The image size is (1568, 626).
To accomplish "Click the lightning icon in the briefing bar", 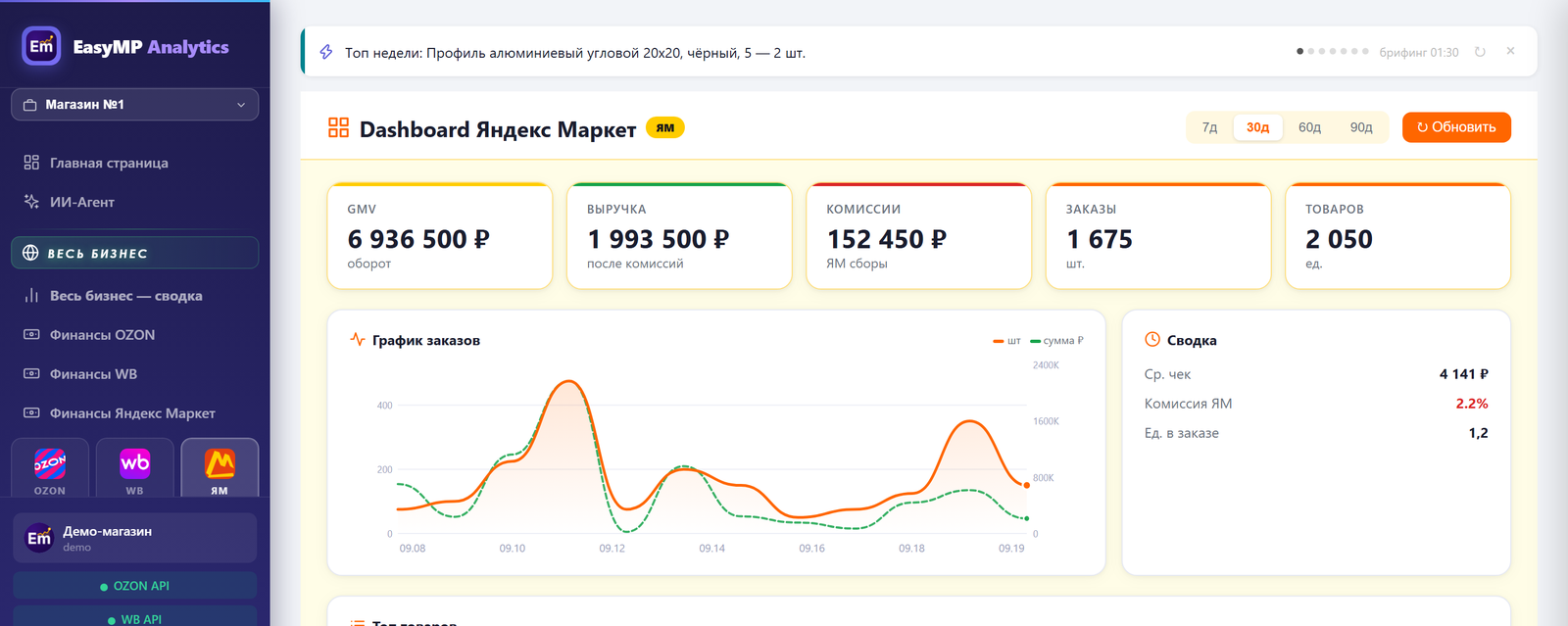I will click(326, 52).
